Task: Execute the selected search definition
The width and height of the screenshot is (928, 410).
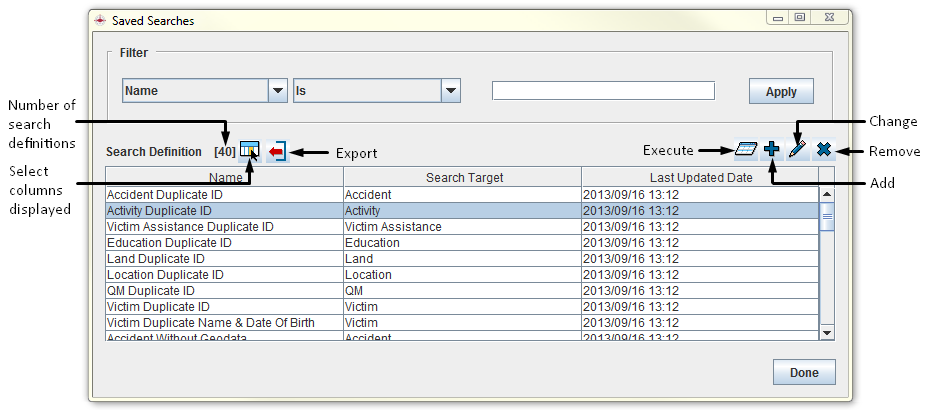Action: 745,150
